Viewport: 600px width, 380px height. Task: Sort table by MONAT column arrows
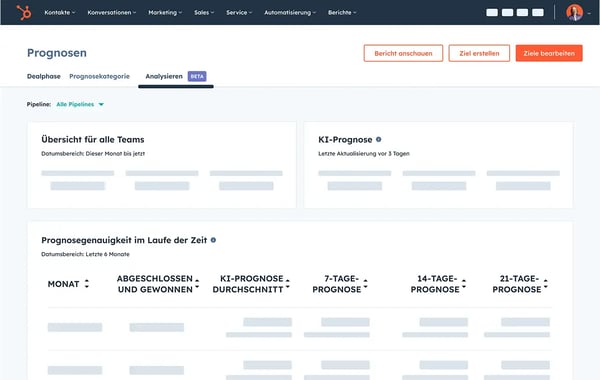pyautogui.click(x=87, y=284)
